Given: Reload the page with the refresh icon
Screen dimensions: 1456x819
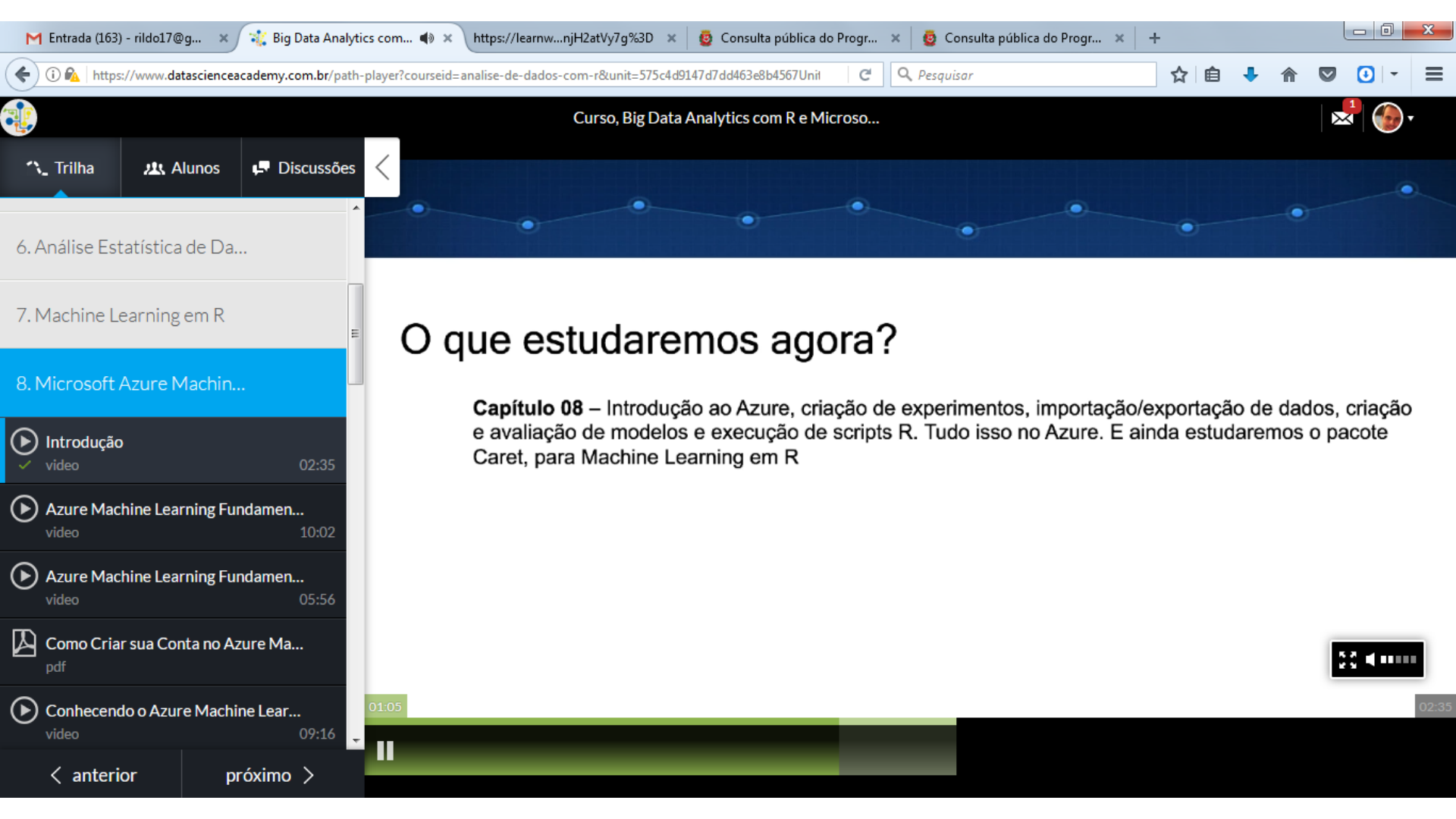Looking at the screenshot, I should tap(865, 74).
